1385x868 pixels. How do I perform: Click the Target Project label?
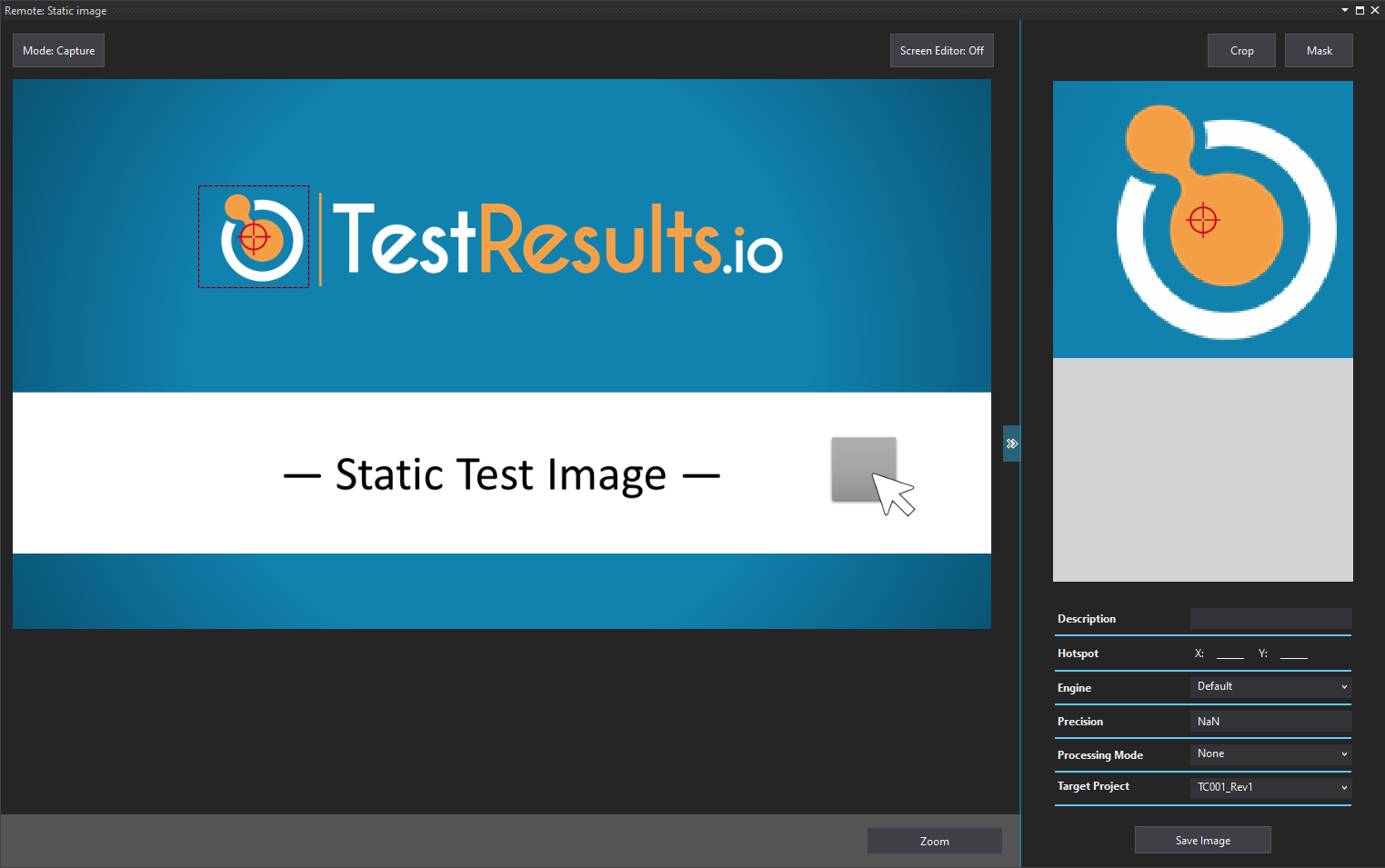coord(1093,786)
